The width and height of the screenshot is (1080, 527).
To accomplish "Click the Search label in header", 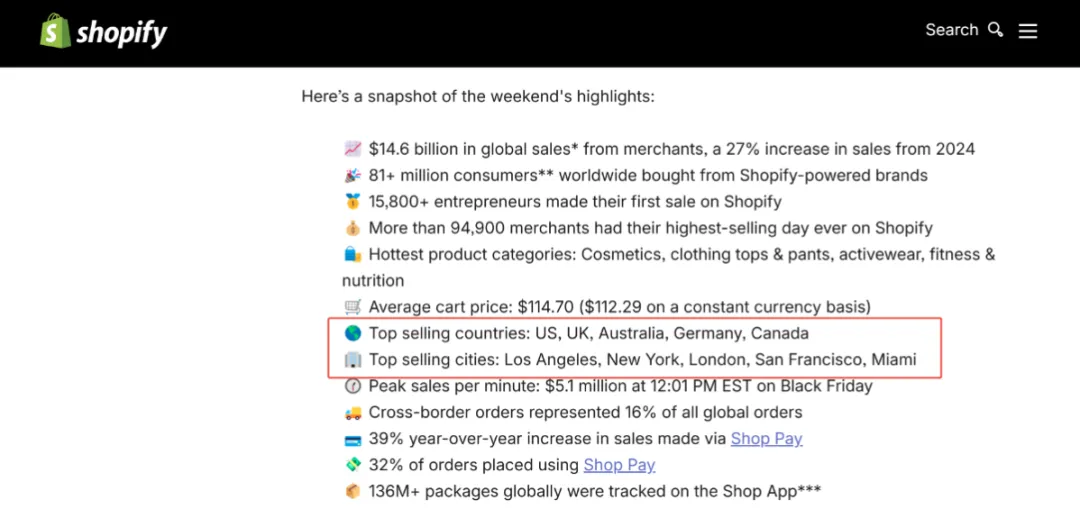I will (x=951, y=30).
